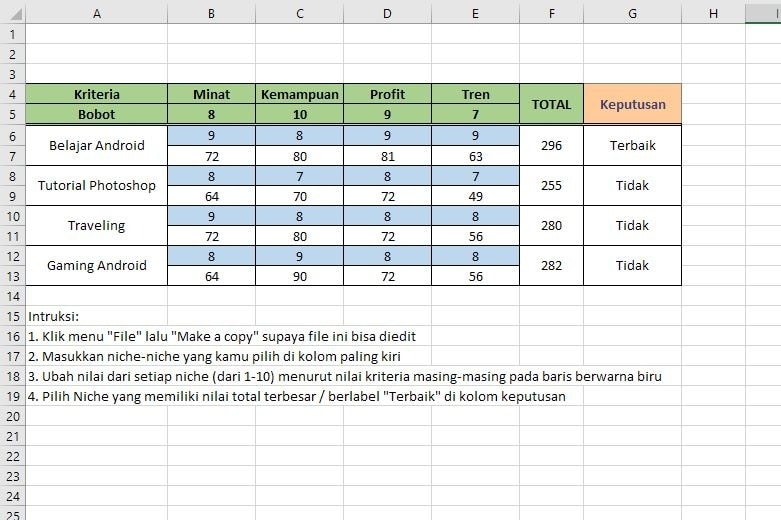Select the Traveling total 280 cell
This screenshot has height=520, width=781.
point(551,226)
